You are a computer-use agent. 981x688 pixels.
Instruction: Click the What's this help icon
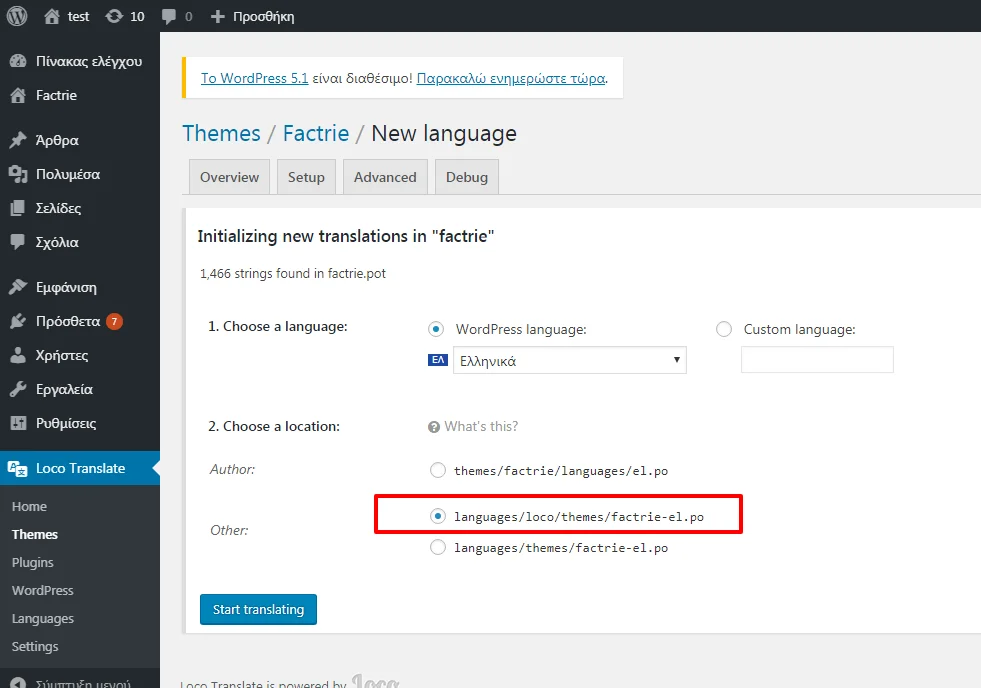pyautogui.click(x=434, y=427)
